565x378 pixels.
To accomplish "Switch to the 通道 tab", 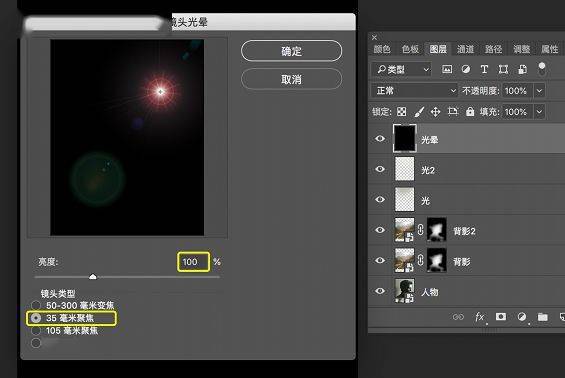I will (465, 49).
